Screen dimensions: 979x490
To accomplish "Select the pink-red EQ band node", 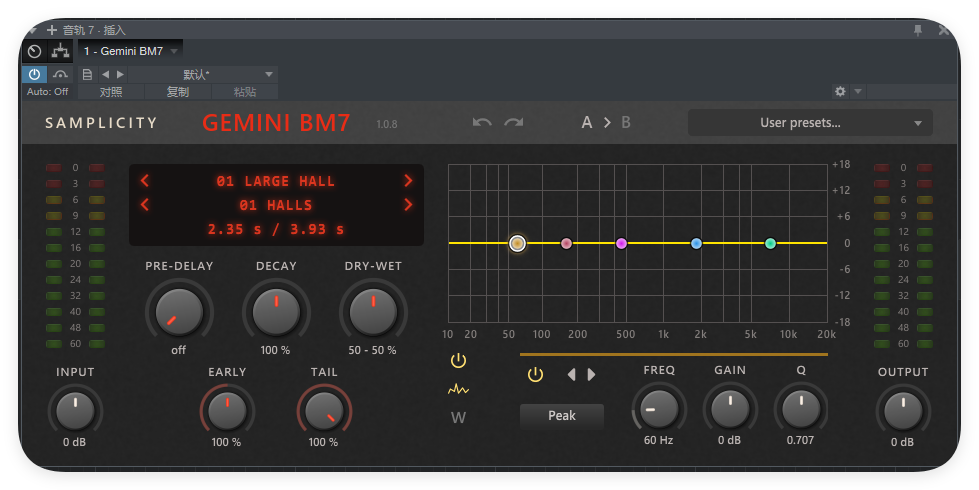I will point(566,243).
